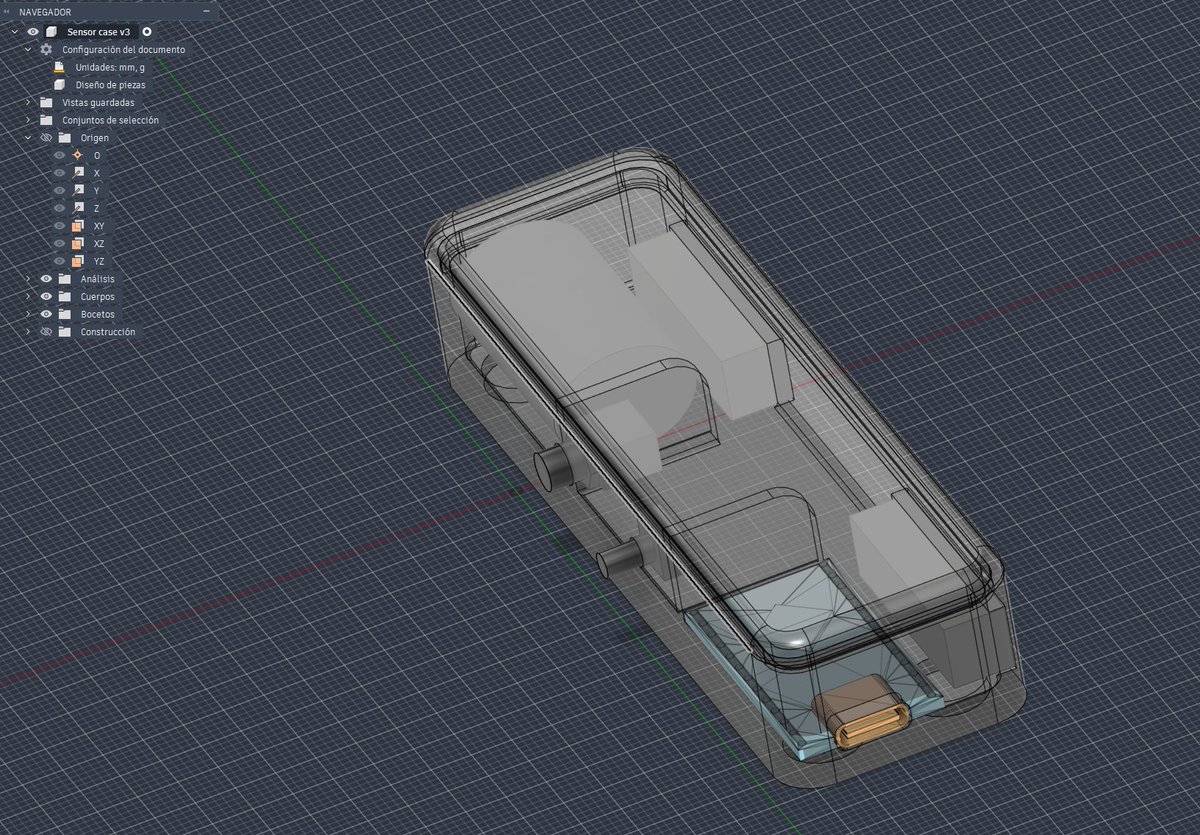Collapse Configuración del documento node
1200x835 pixels.
tap(28, 49)
